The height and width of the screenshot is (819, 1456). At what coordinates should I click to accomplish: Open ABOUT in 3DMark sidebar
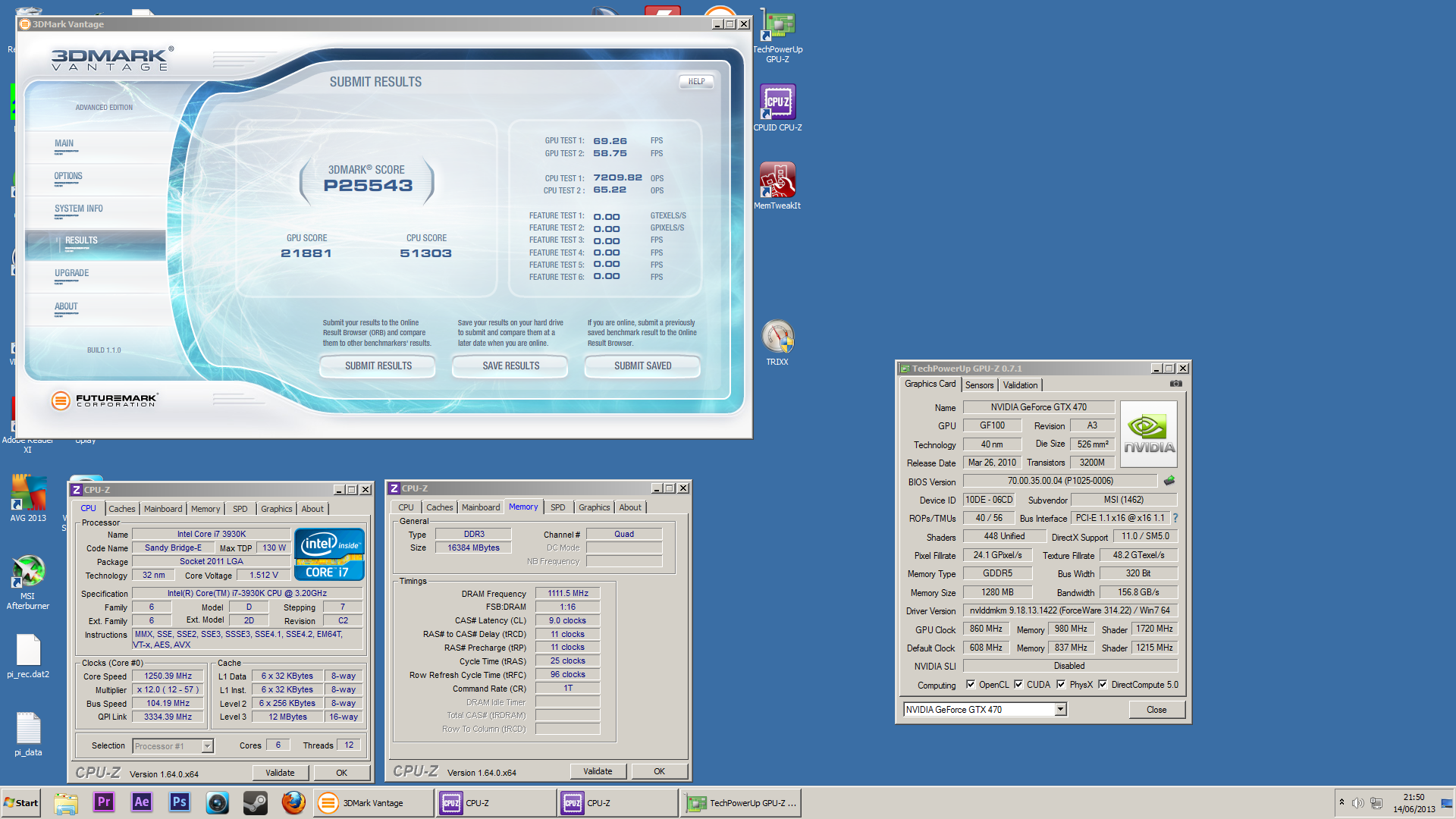(x=66, y=307)
